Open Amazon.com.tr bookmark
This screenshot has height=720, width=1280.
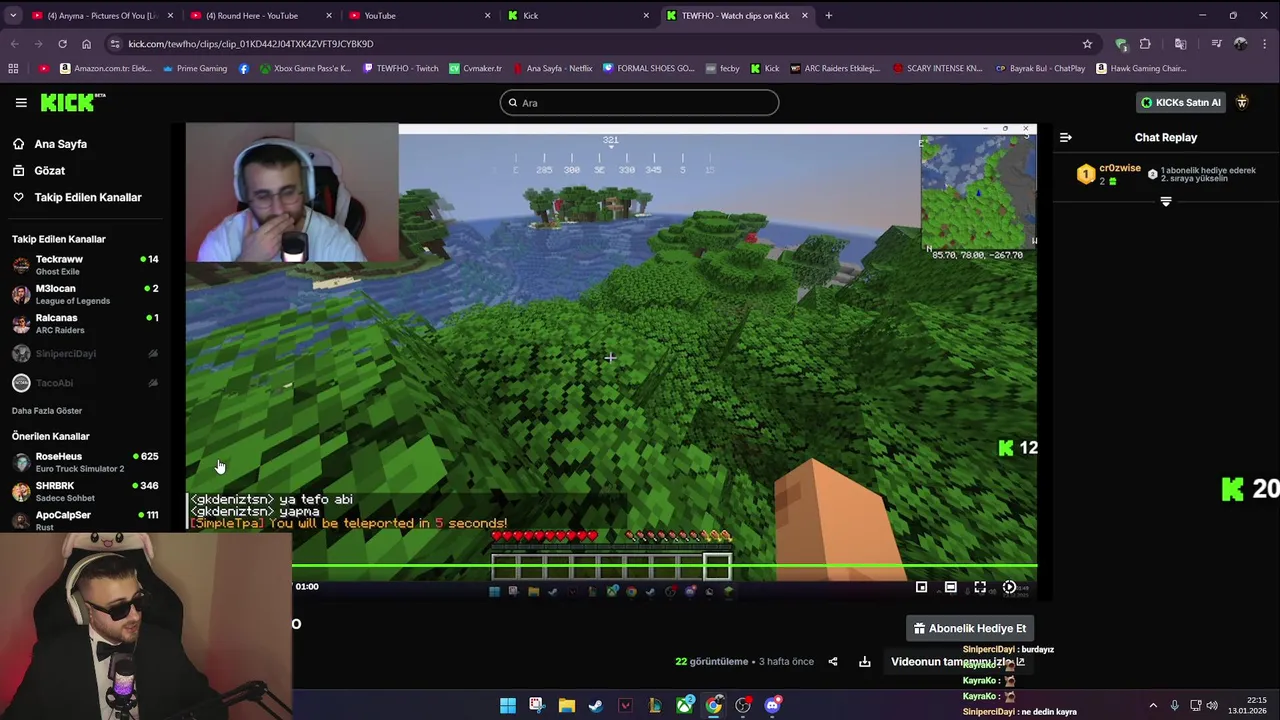106,68
